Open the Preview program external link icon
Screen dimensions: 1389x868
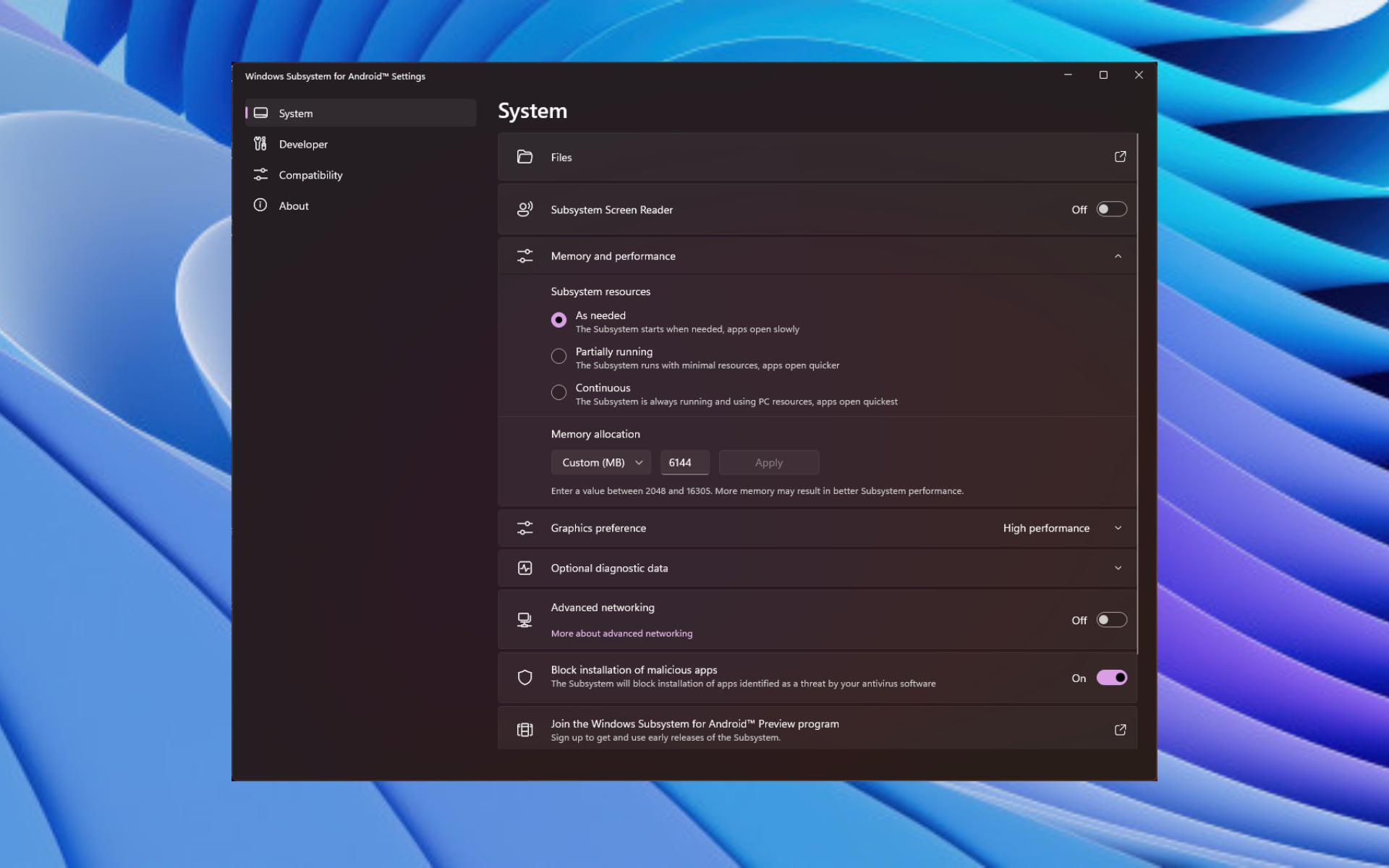pos(1120,730)
